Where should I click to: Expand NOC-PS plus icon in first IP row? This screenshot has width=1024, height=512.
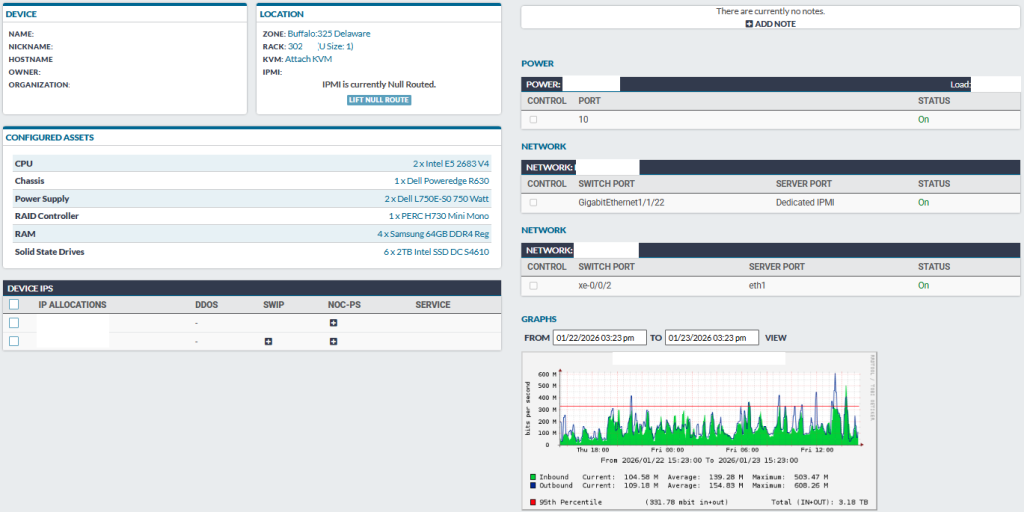[x=333, y=323]
